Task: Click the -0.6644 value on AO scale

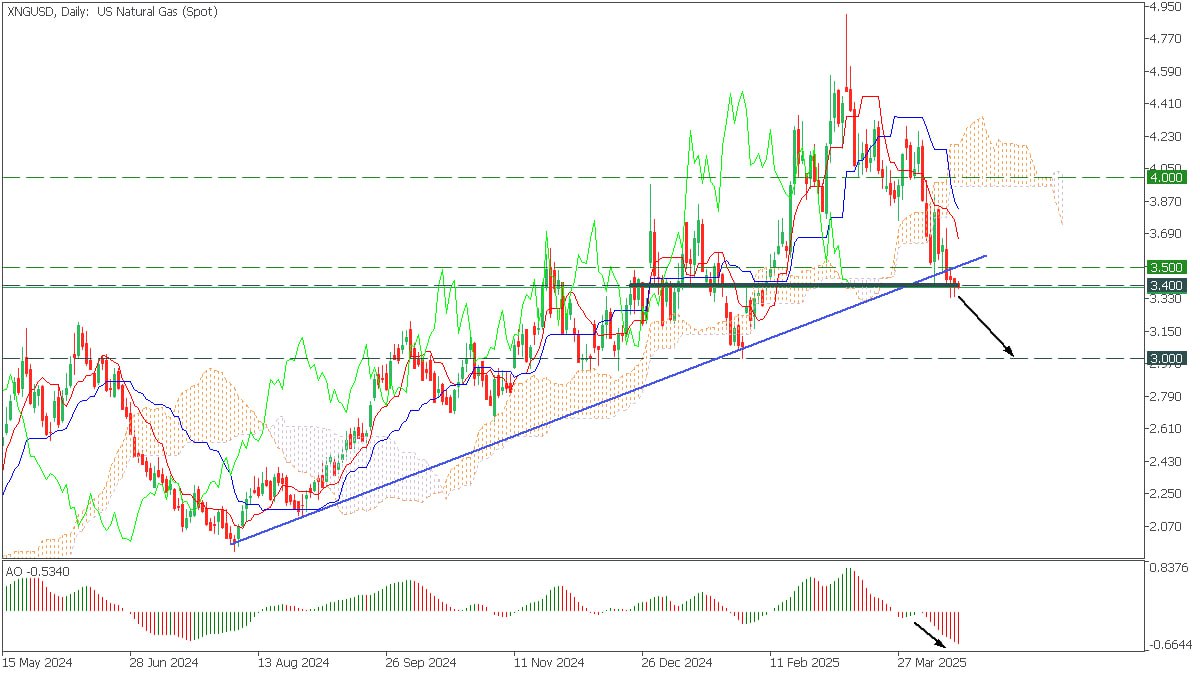Action: coord(1168,645)
